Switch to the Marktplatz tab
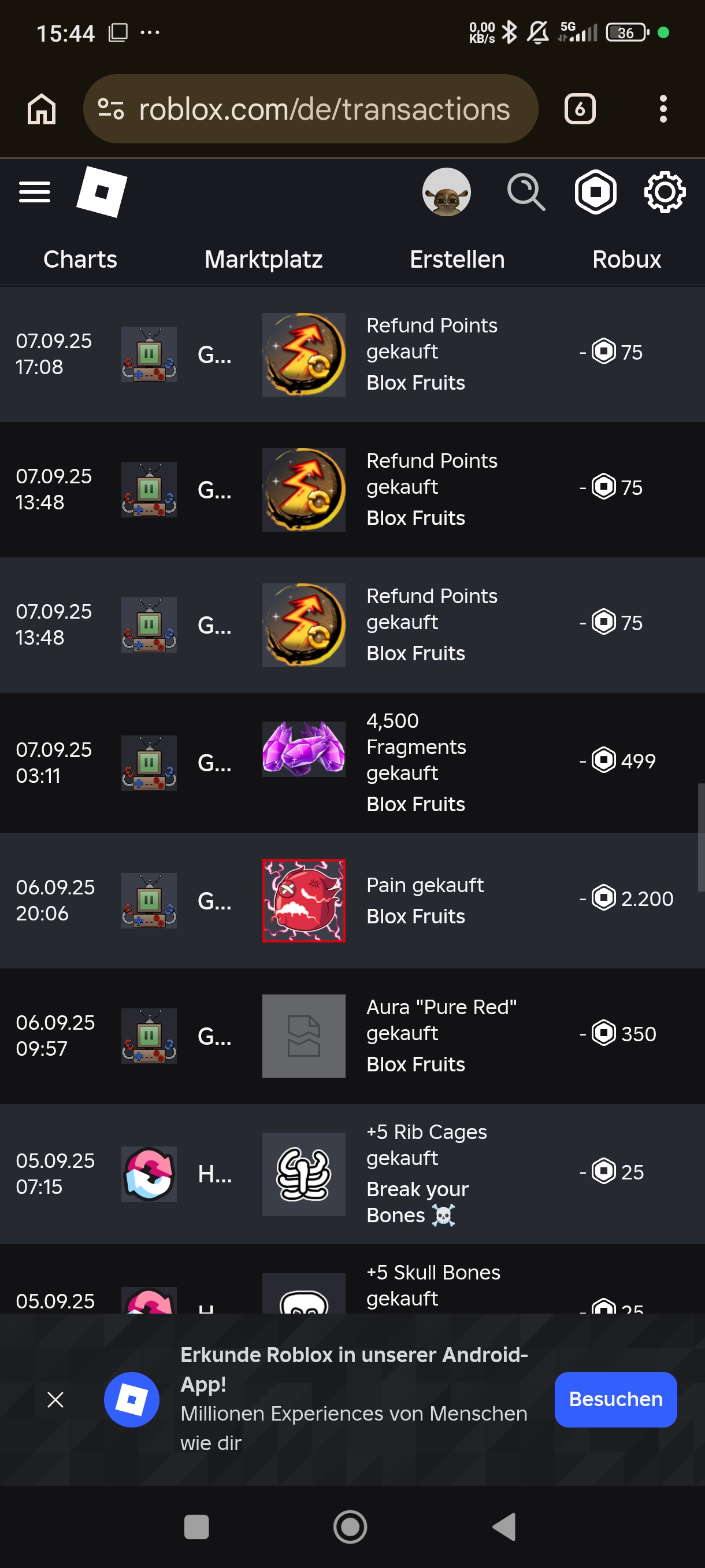This screenshot has width=705, height=1568. point(264,259)
